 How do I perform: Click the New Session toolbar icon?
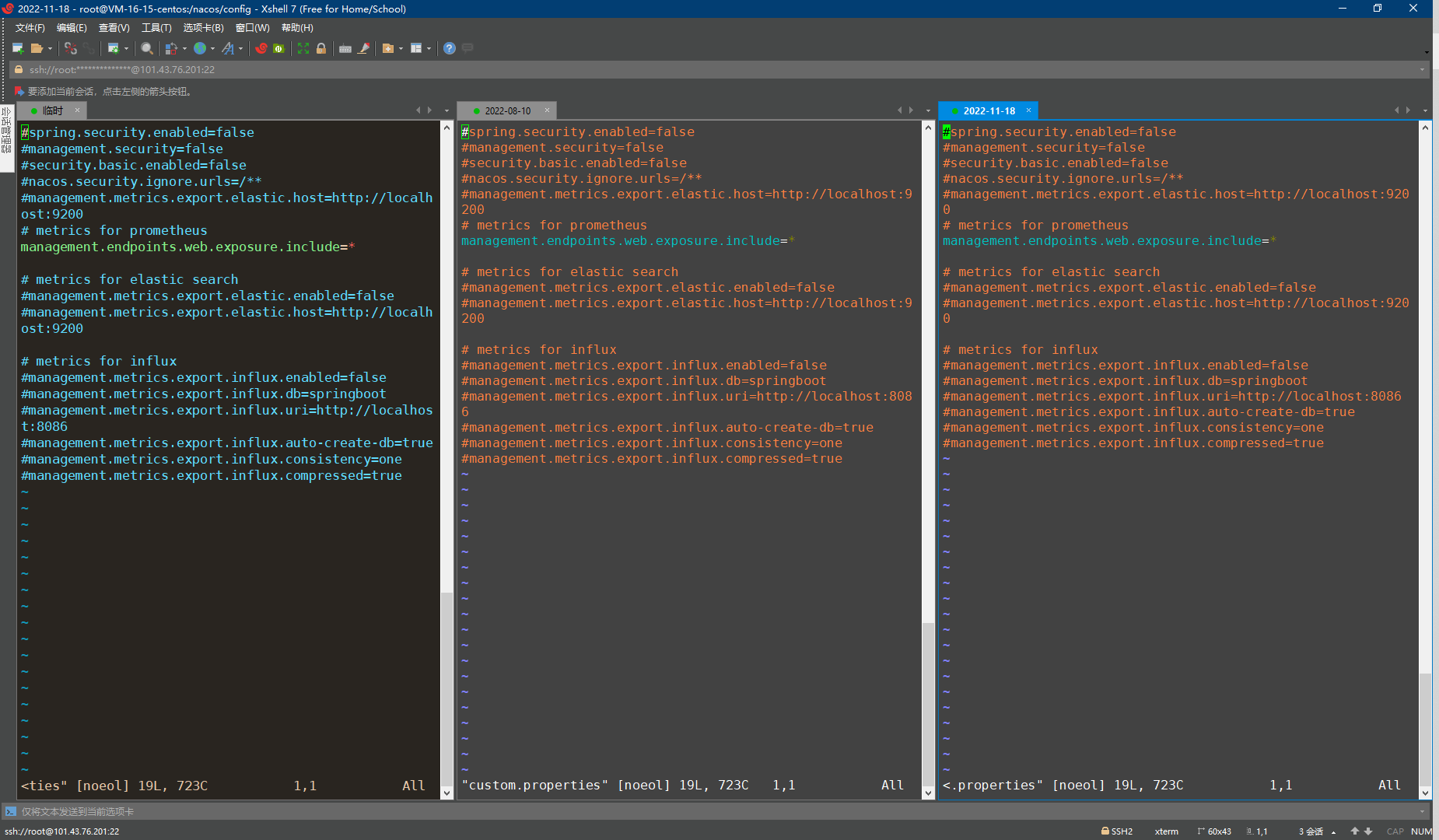pos(18,48)
